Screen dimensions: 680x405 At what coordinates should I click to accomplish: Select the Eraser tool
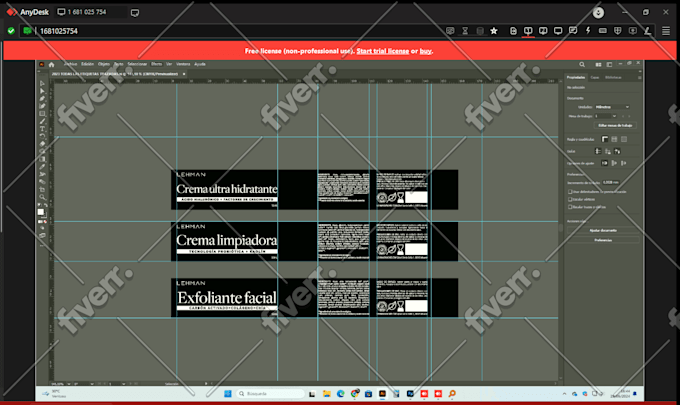(42, 144)
